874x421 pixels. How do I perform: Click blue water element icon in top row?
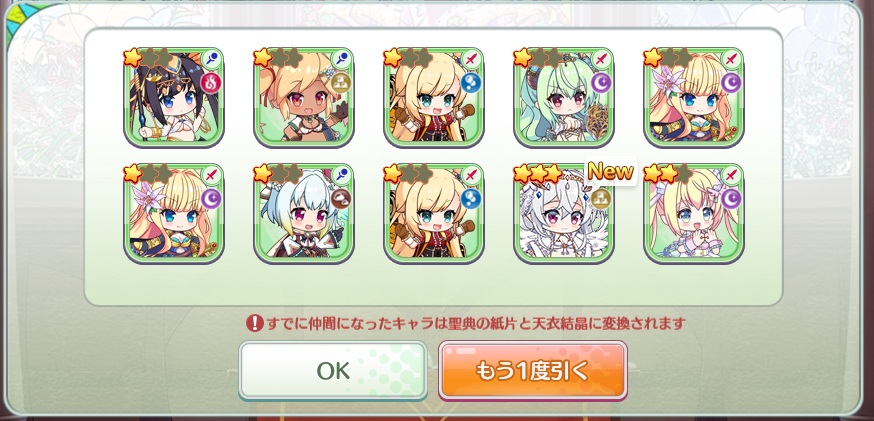coord(471,83)
